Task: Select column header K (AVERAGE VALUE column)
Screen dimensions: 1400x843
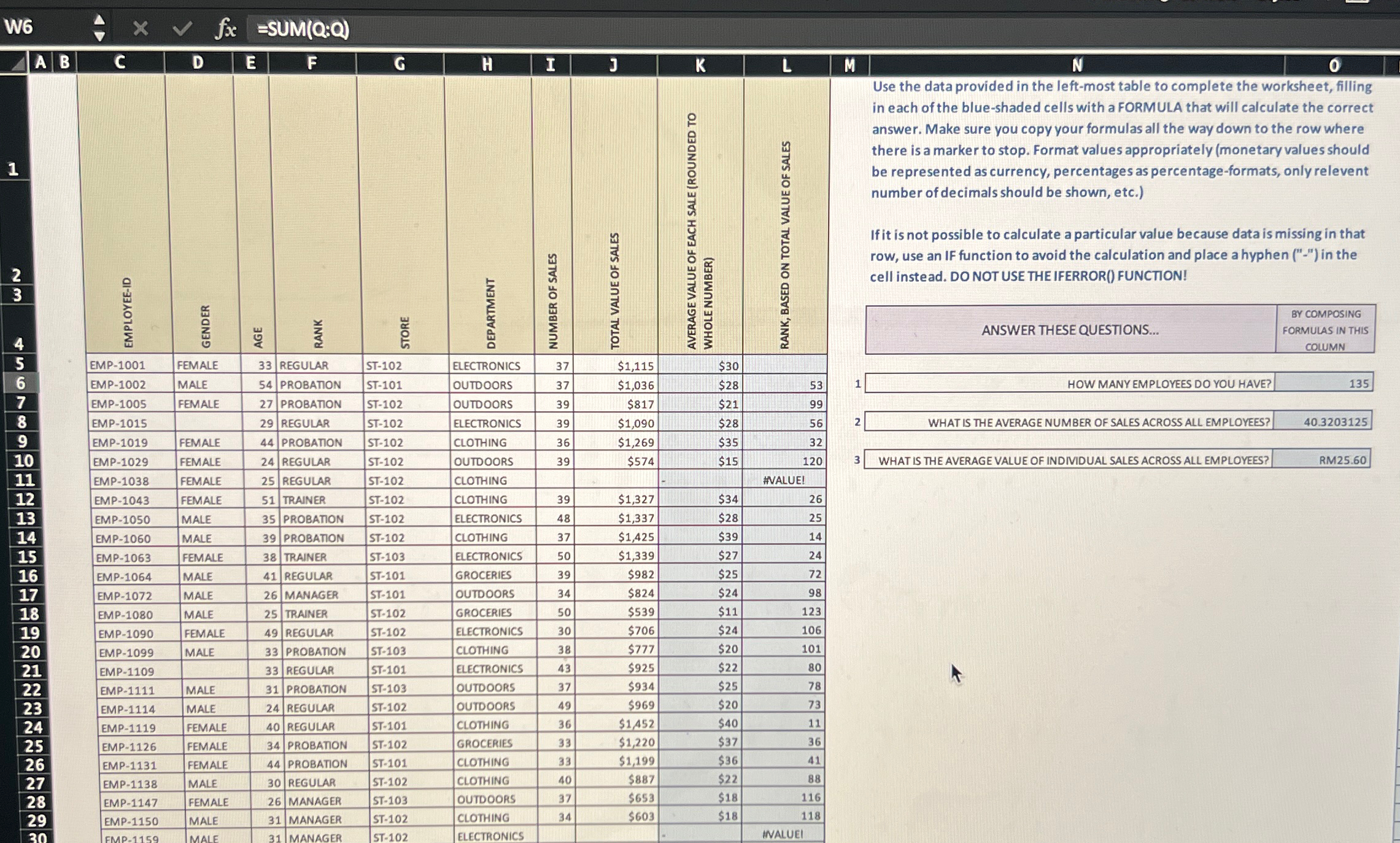Action: (x=700, y=62)
